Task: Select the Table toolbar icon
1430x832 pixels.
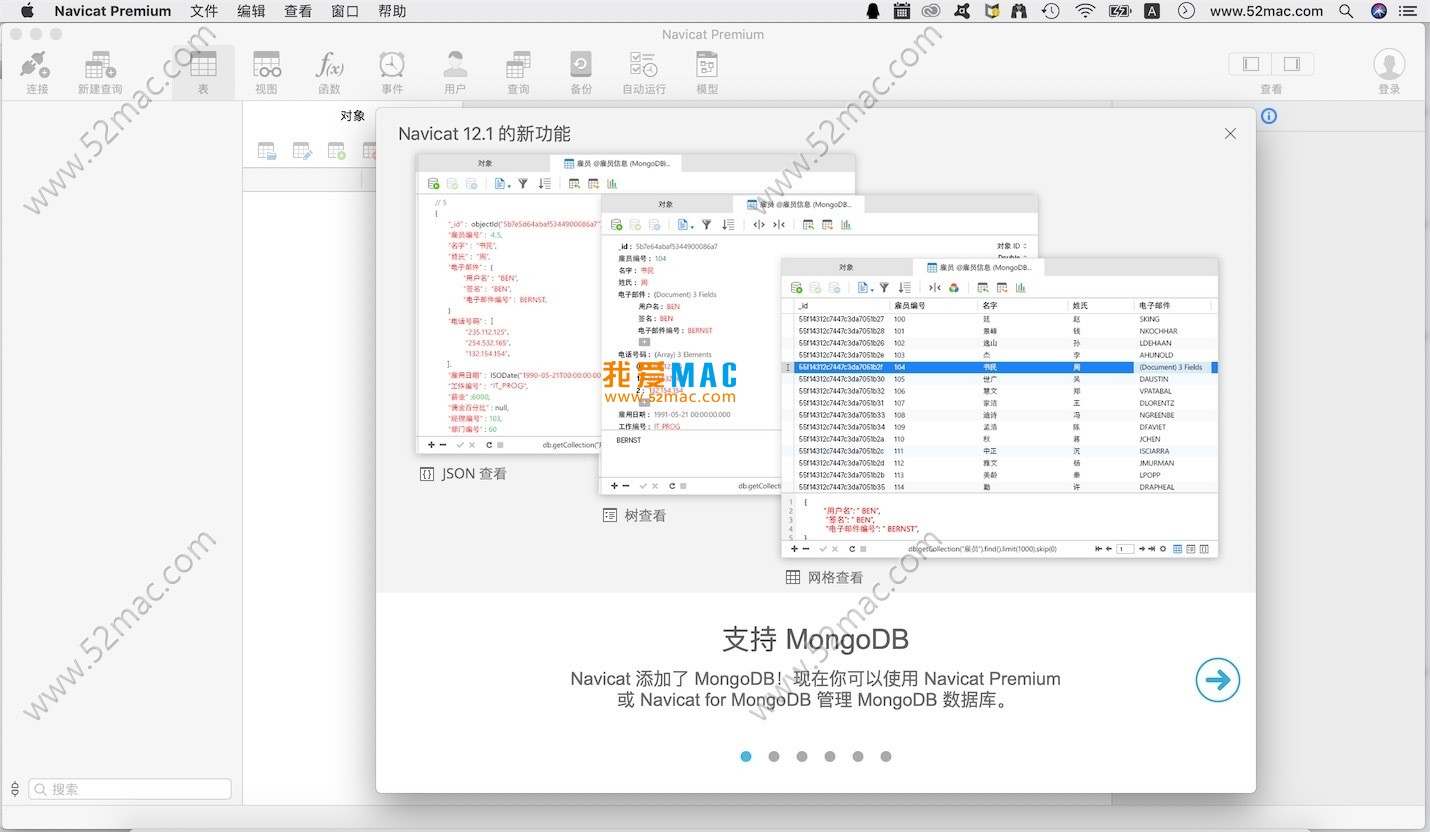Action: click(203, 65)
